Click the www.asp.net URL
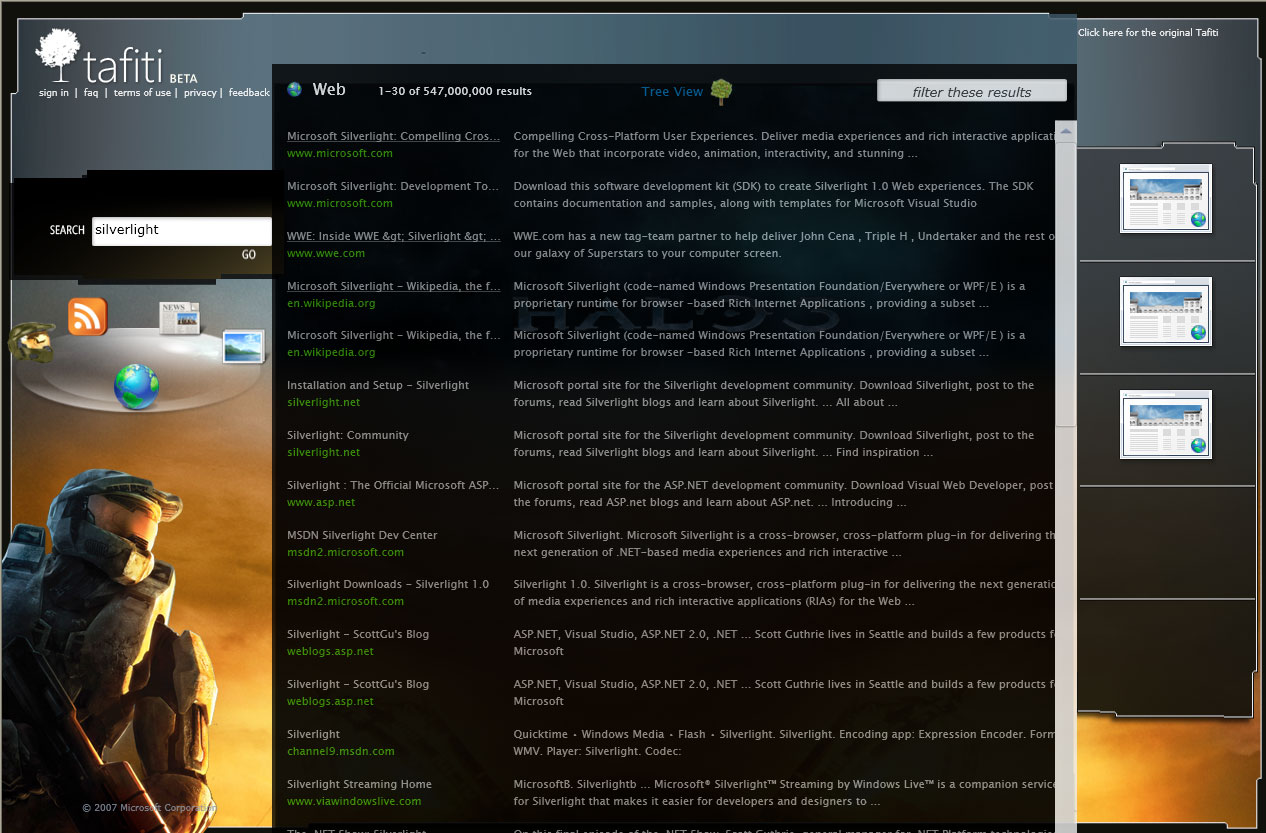 [321, 503]
